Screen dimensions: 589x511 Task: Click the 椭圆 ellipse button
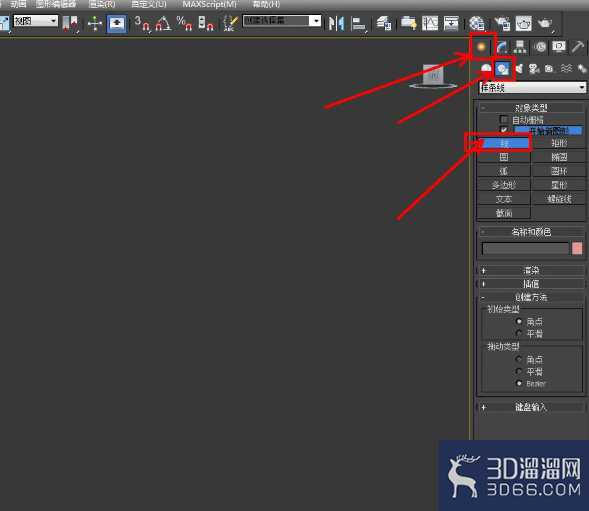point(559,157)
